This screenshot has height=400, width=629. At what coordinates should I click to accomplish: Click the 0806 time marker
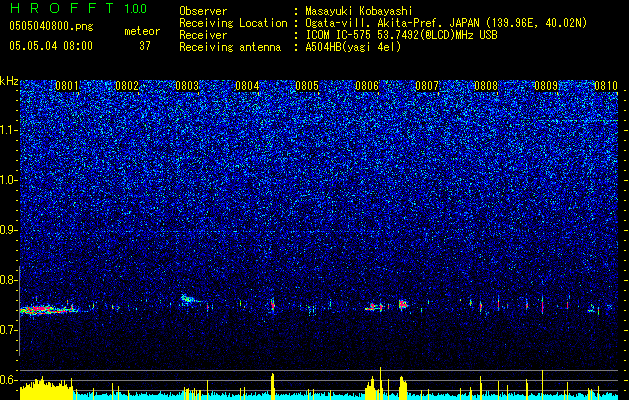point(367,86)
